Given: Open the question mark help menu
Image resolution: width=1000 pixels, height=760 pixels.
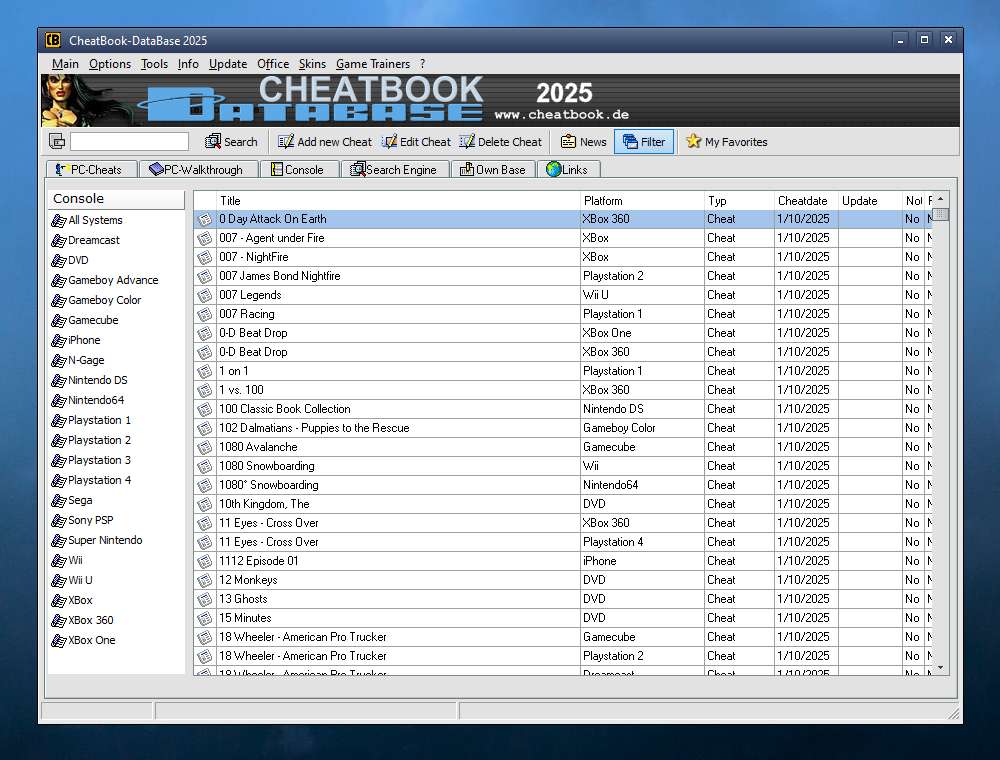Looking at the screenshot, I should (422, 64).
